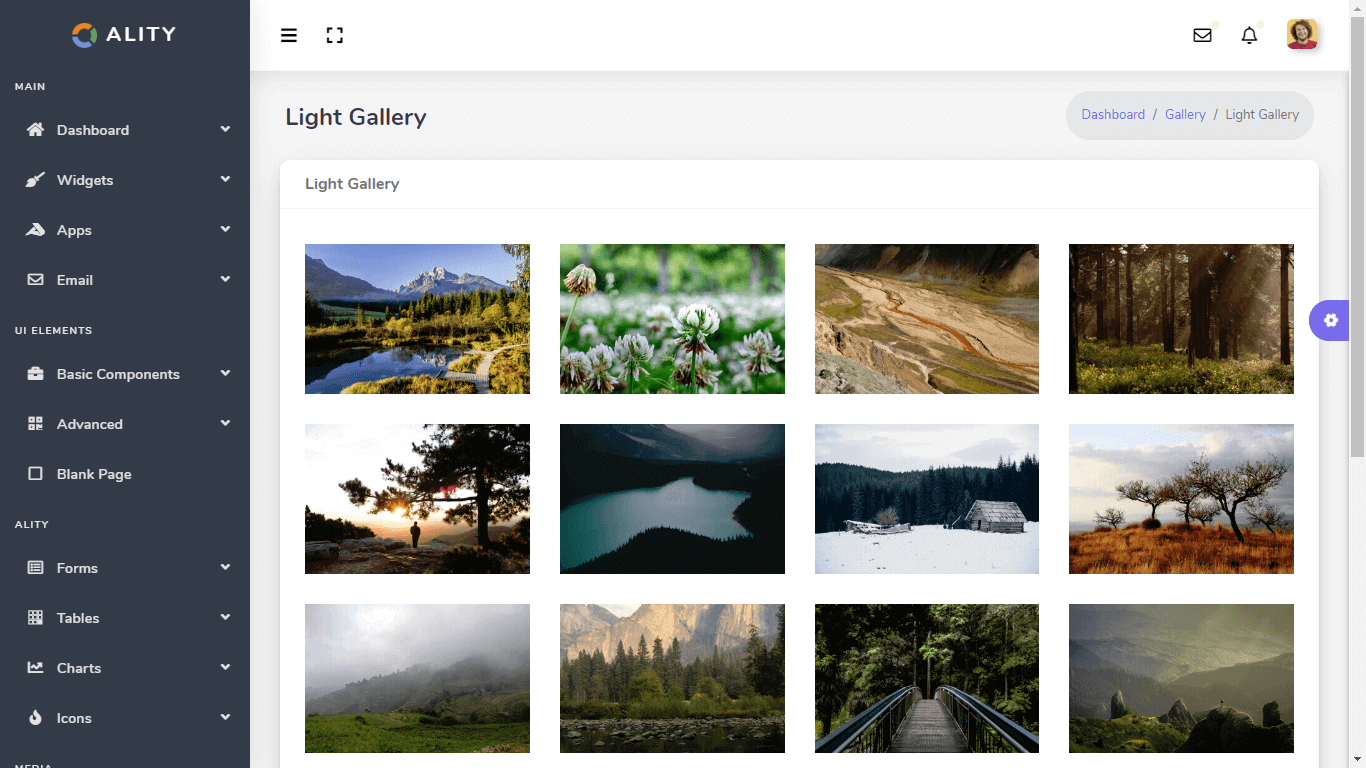Click the user profile avatar
1366x768 pixels.
[x=1301, y=35]
